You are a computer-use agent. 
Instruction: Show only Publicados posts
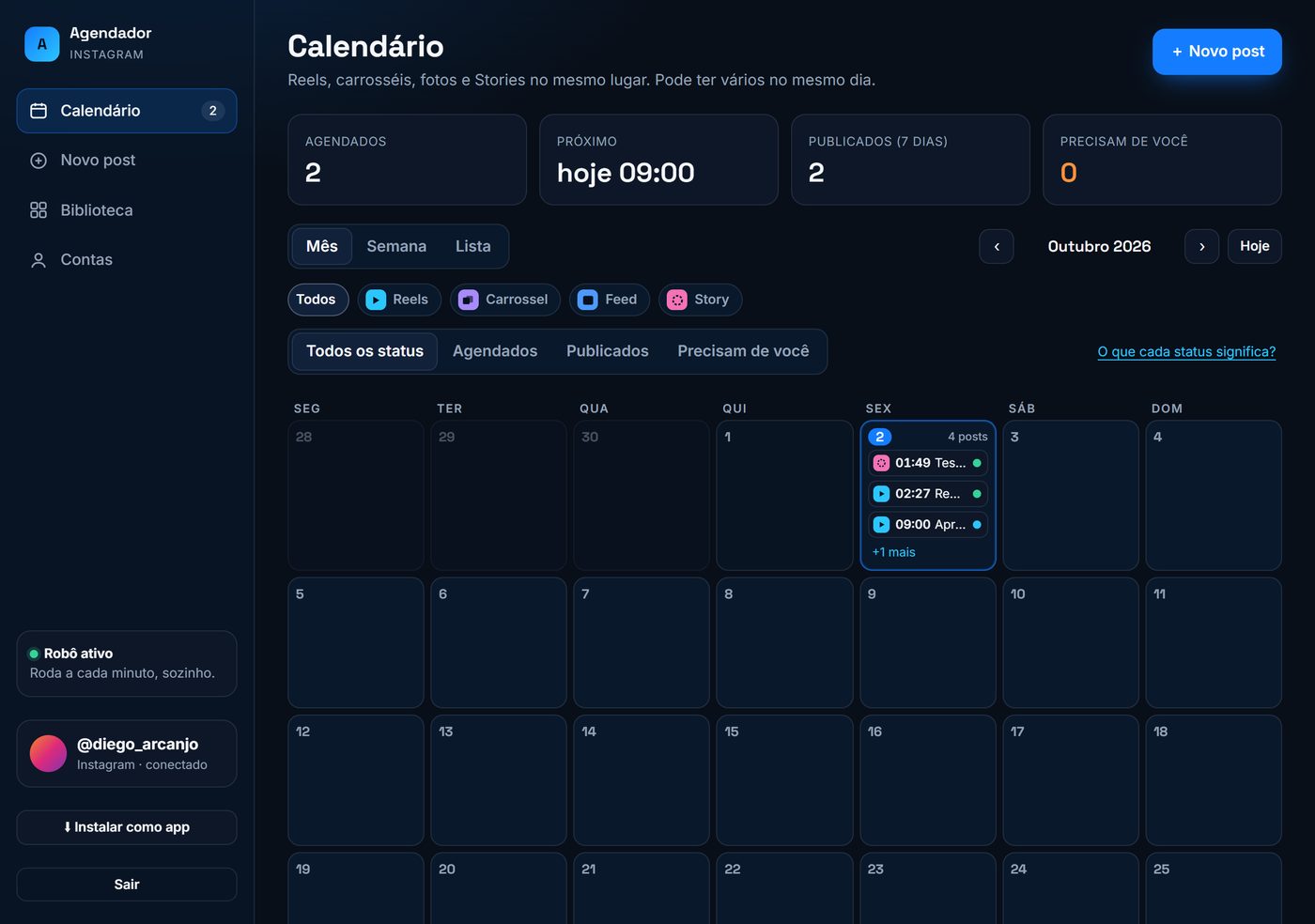(x=608, y=351)
